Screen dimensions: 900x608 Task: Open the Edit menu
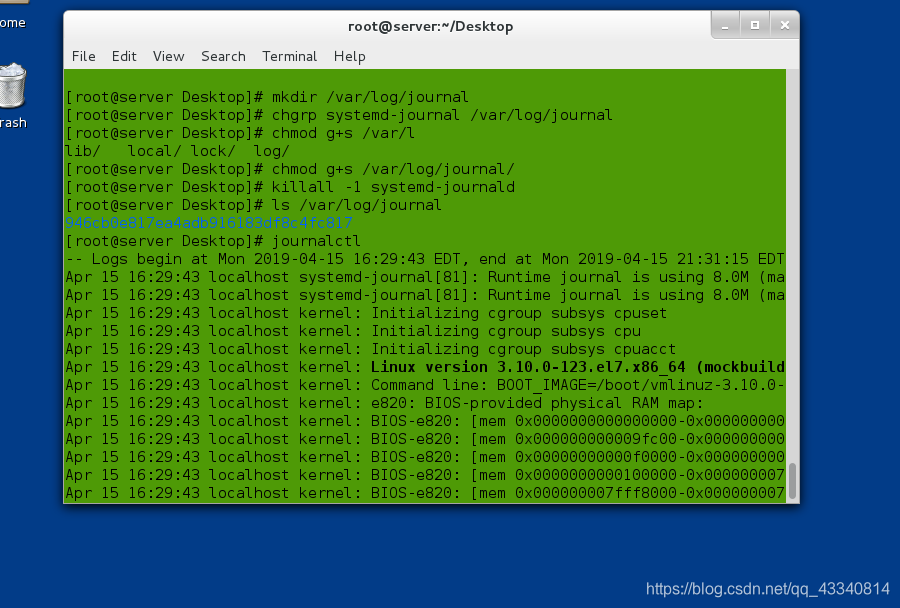click(x=124, y=56)
